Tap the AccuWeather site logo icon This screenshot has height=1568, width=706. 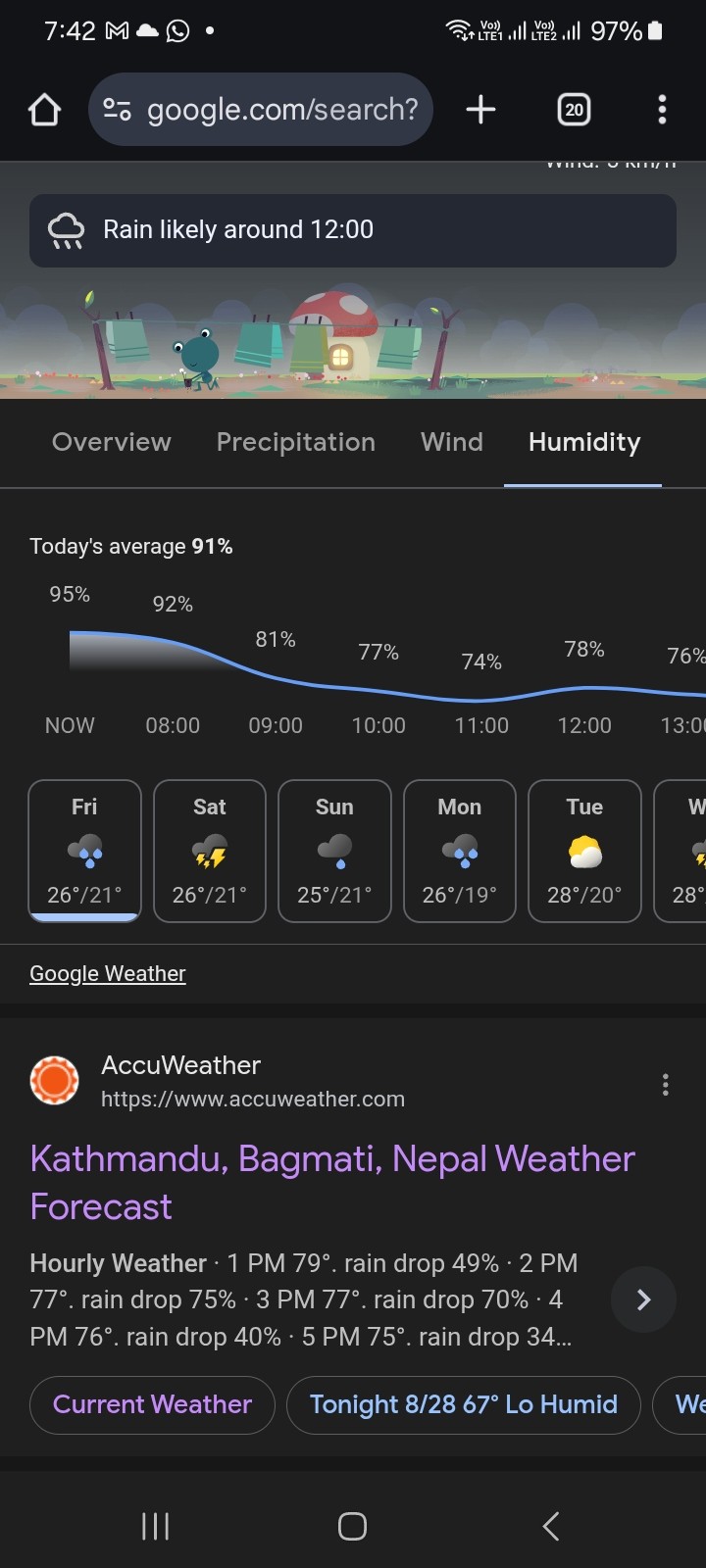pos(55,1081)
